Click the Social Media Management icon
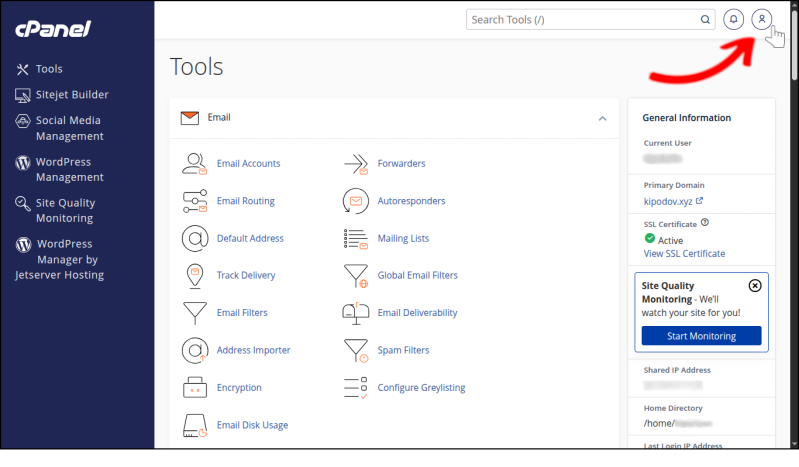This screenshot has height=467, width=799. coord(22,121)
